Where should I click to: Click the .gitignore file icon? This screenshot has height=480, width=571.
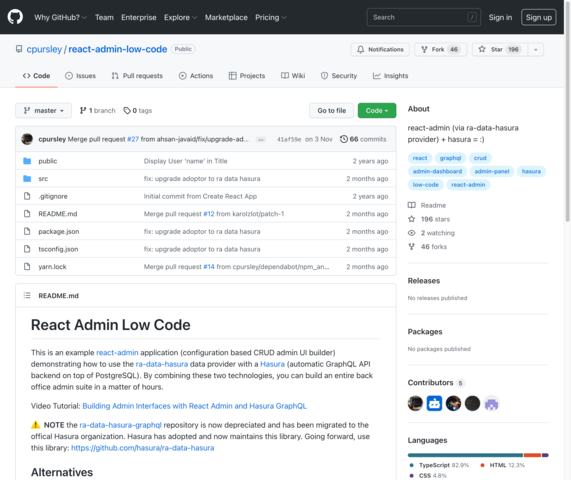pos(27,196)
